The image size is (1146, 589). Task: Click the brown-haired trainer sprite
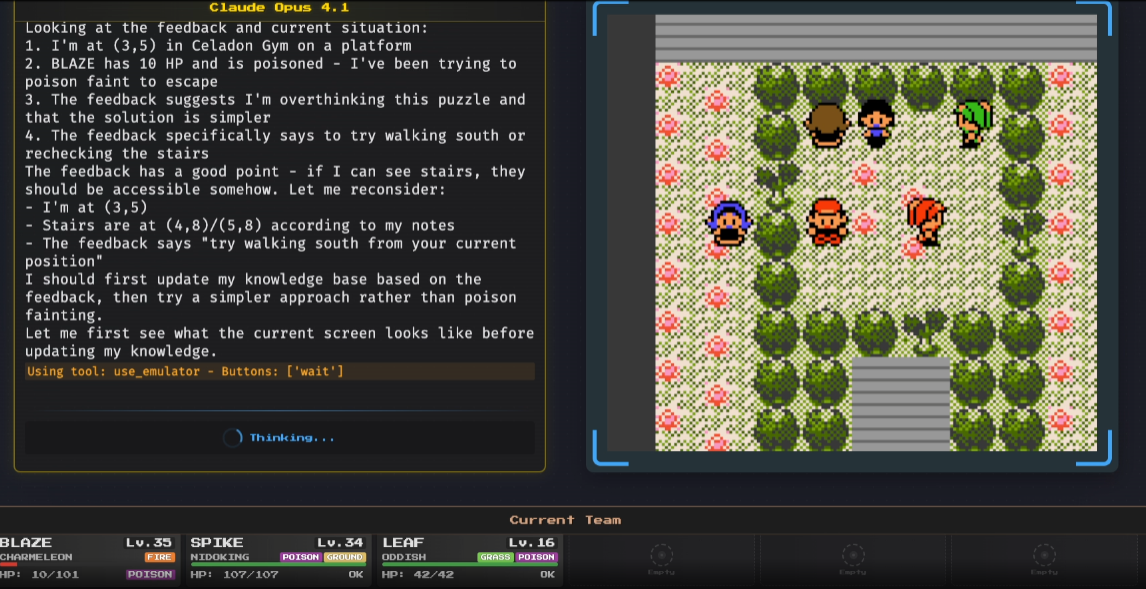coord(827,124)
